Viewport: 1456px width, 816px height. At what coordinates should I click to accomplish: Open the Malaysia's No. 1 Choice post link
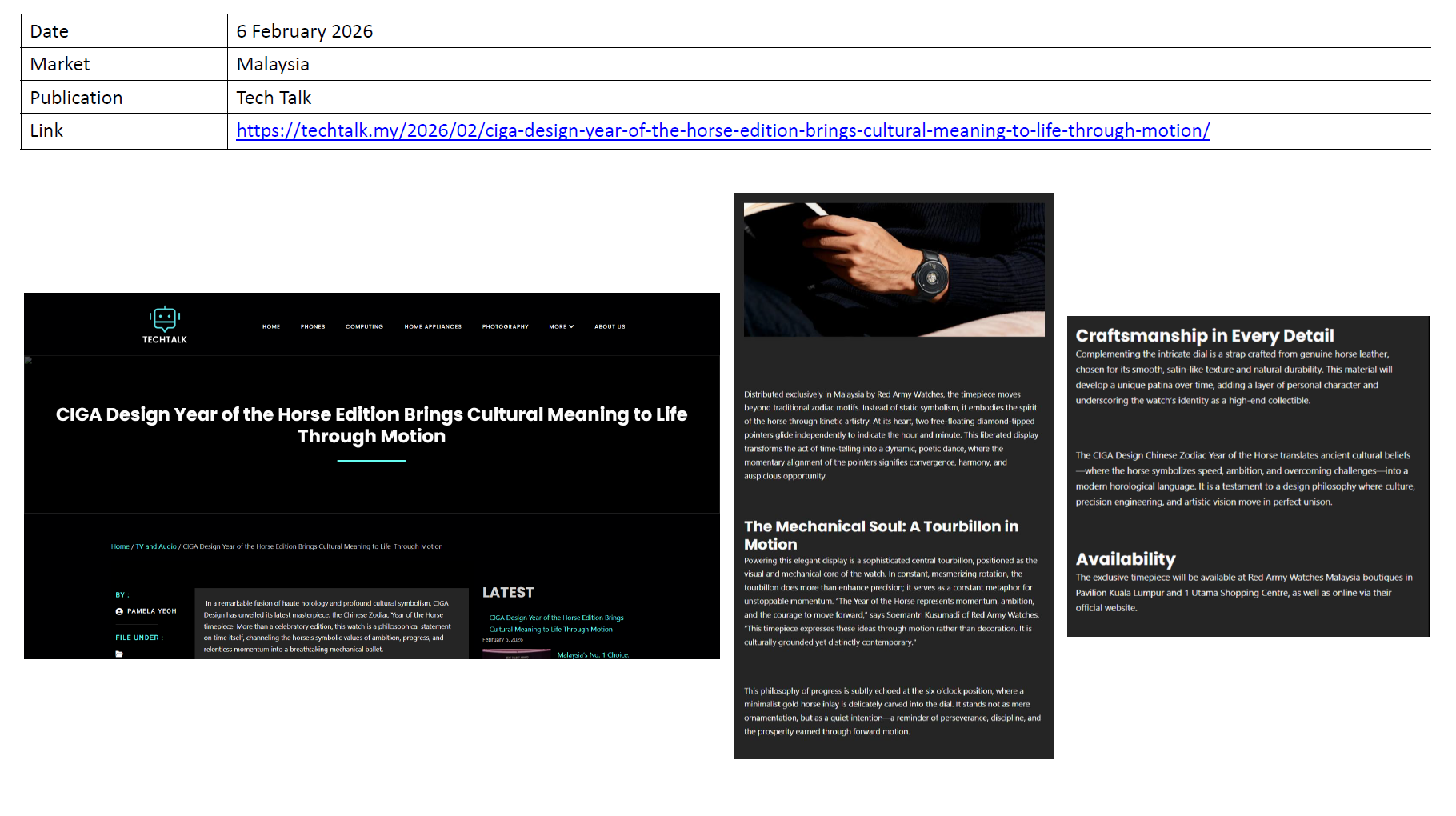click(x=593, y=654)
